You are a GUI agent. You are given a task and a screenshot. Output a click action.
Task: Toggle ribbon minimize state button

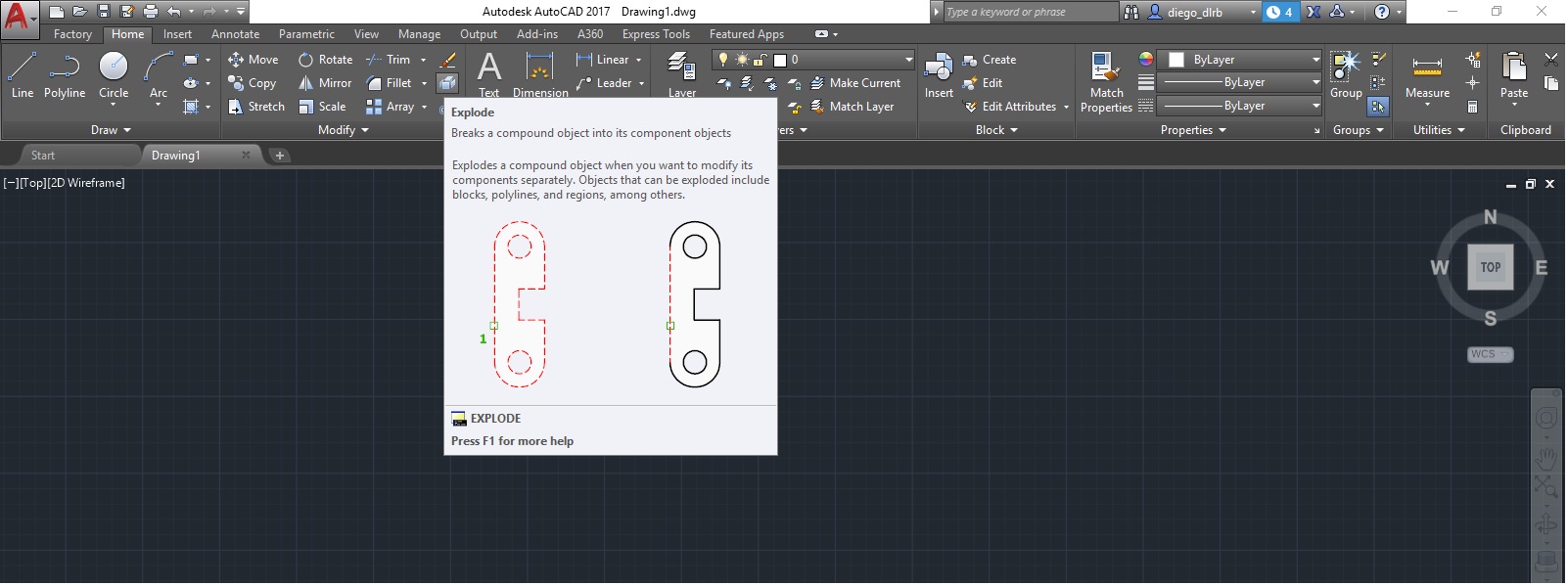tap(821, 34)
